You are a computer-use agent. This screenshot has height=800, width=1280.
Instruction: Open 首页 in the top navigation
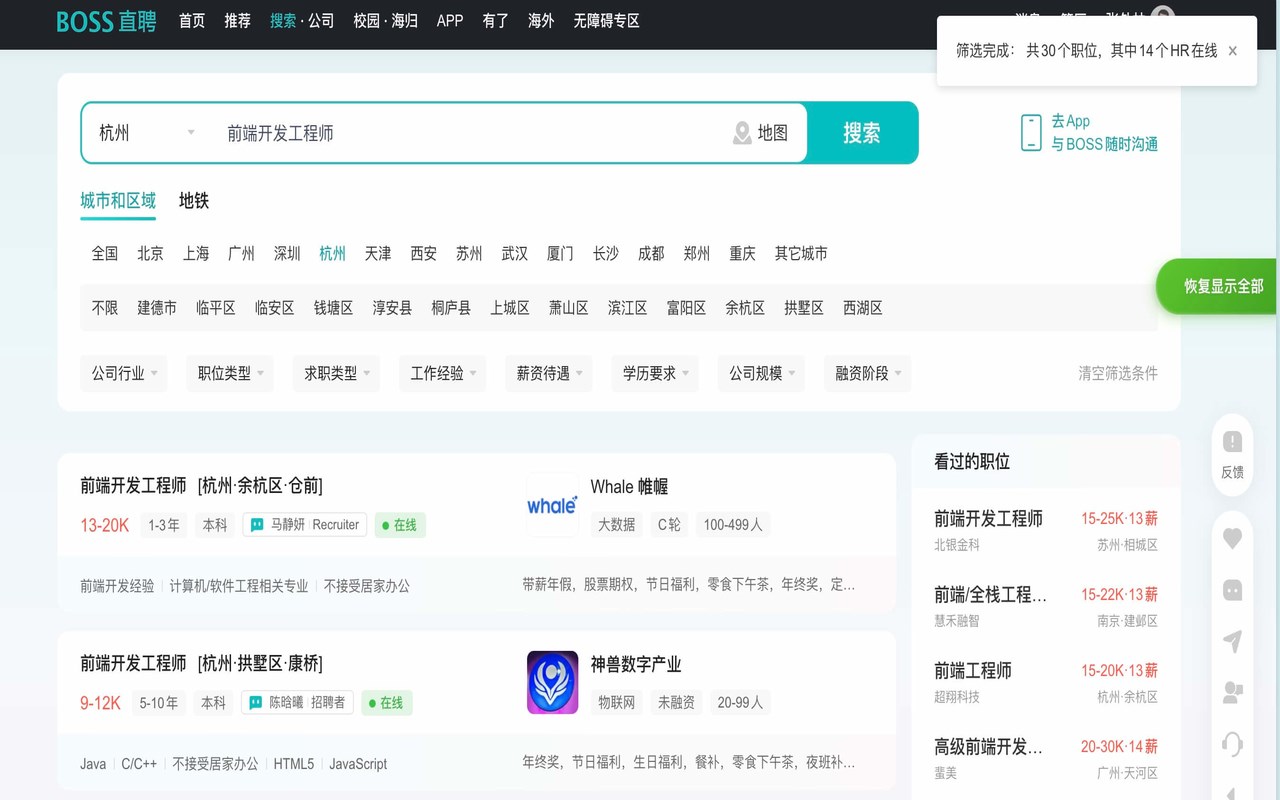pos(192,21)
